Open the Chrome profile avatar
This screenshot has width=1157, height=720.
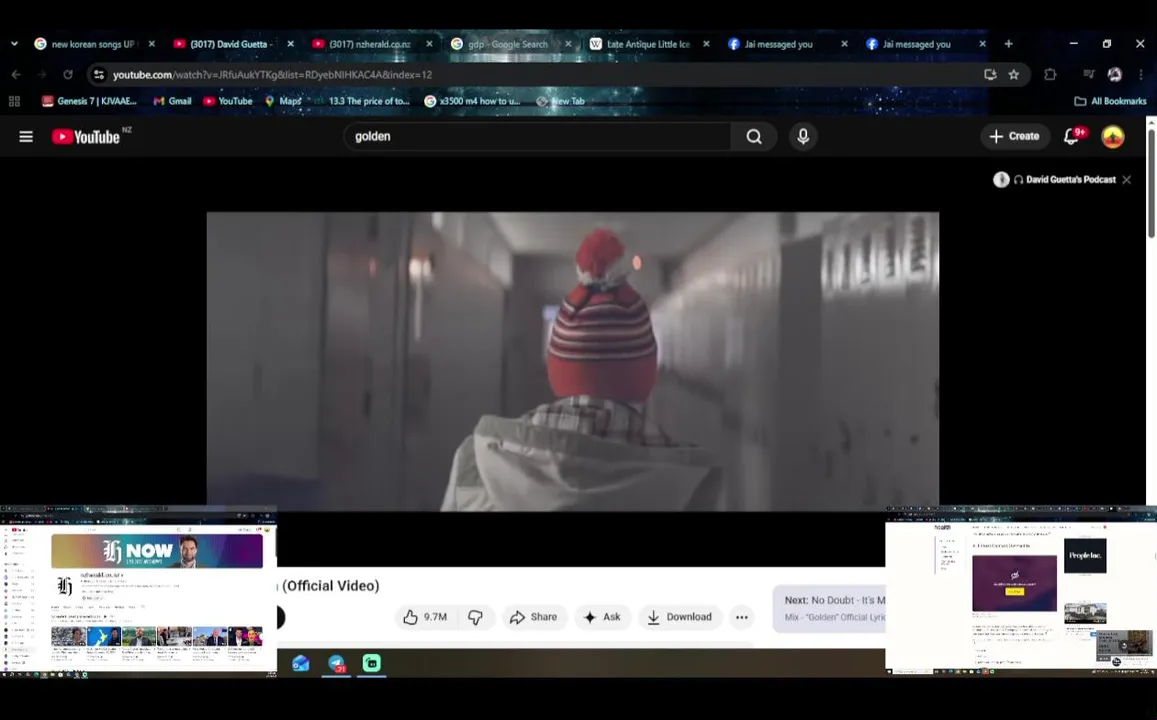tap(1115, 75)
